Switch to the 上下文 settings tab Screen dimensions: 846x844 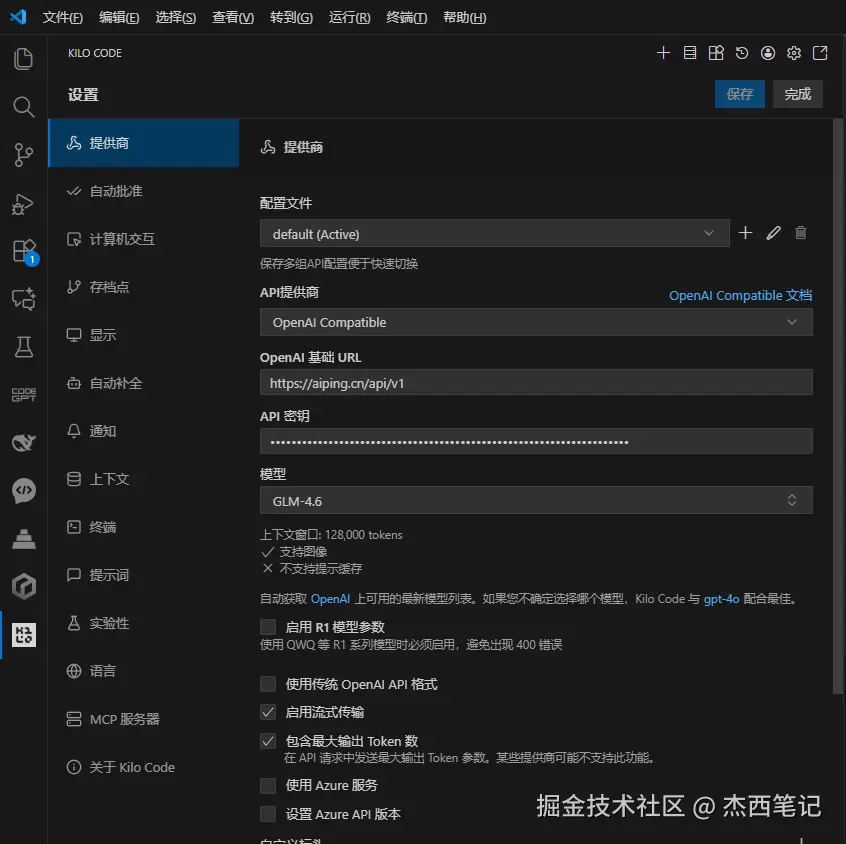(x=144, y=479)
